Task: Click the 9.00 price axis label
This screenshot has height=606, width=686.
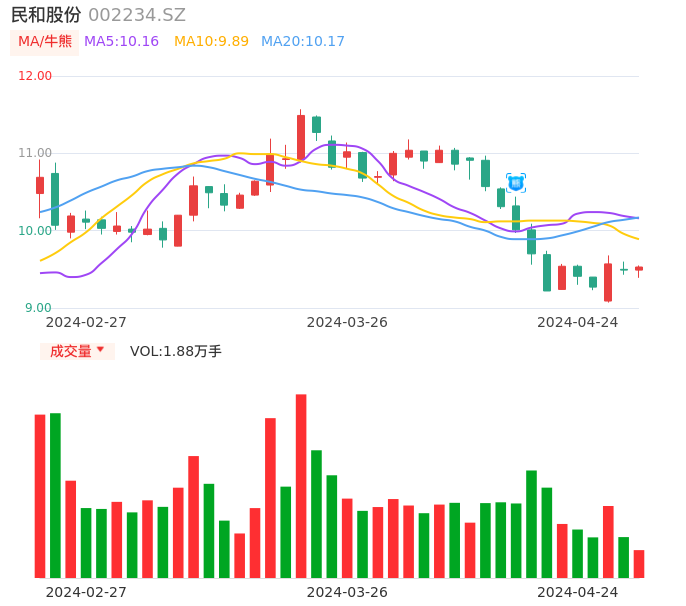Action: pos(38,308)
